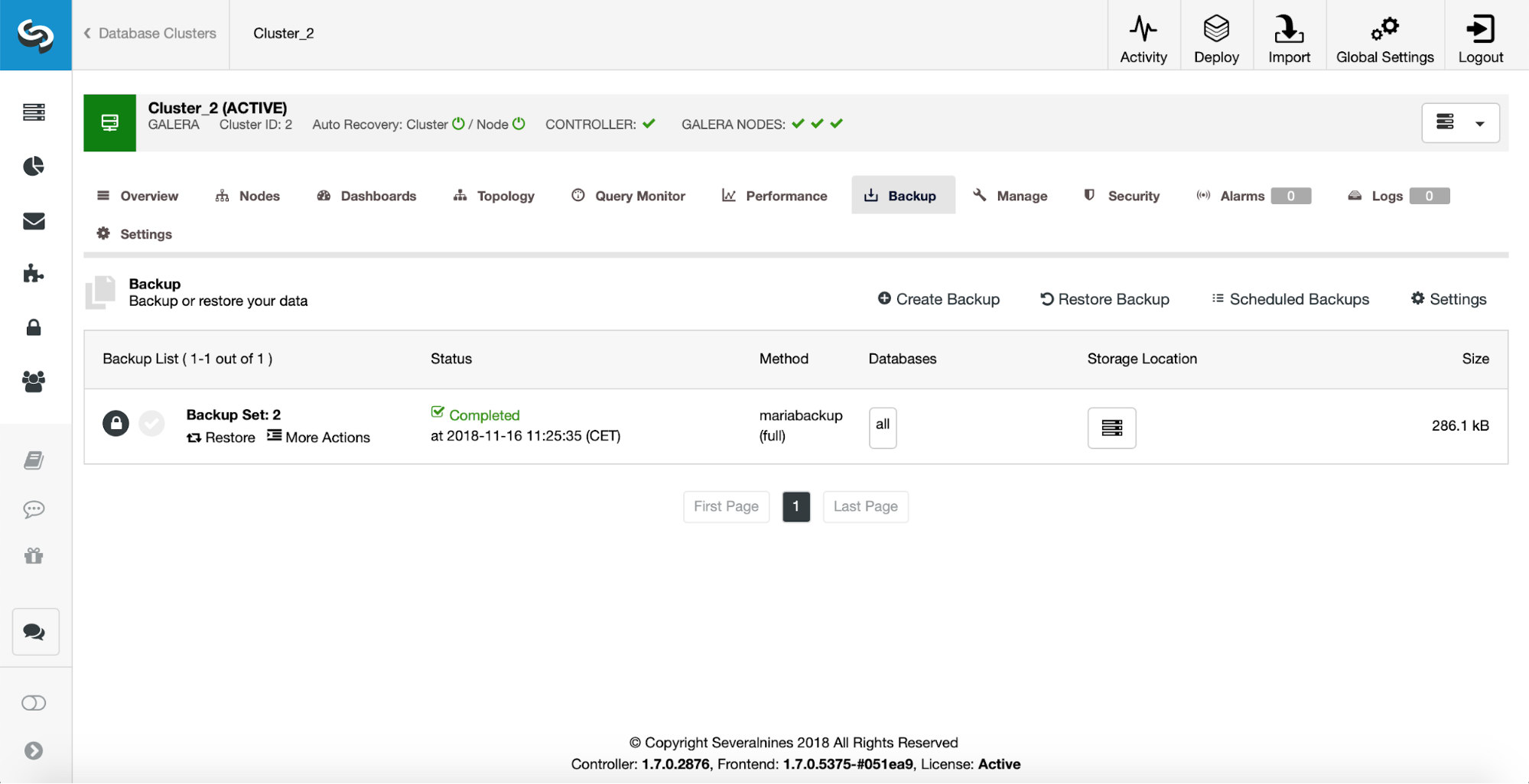The width and height of the screenshot is (1529, 784).
Task: Open the puzzle piece integrations sidebar icon
Action: click(34, 273)
